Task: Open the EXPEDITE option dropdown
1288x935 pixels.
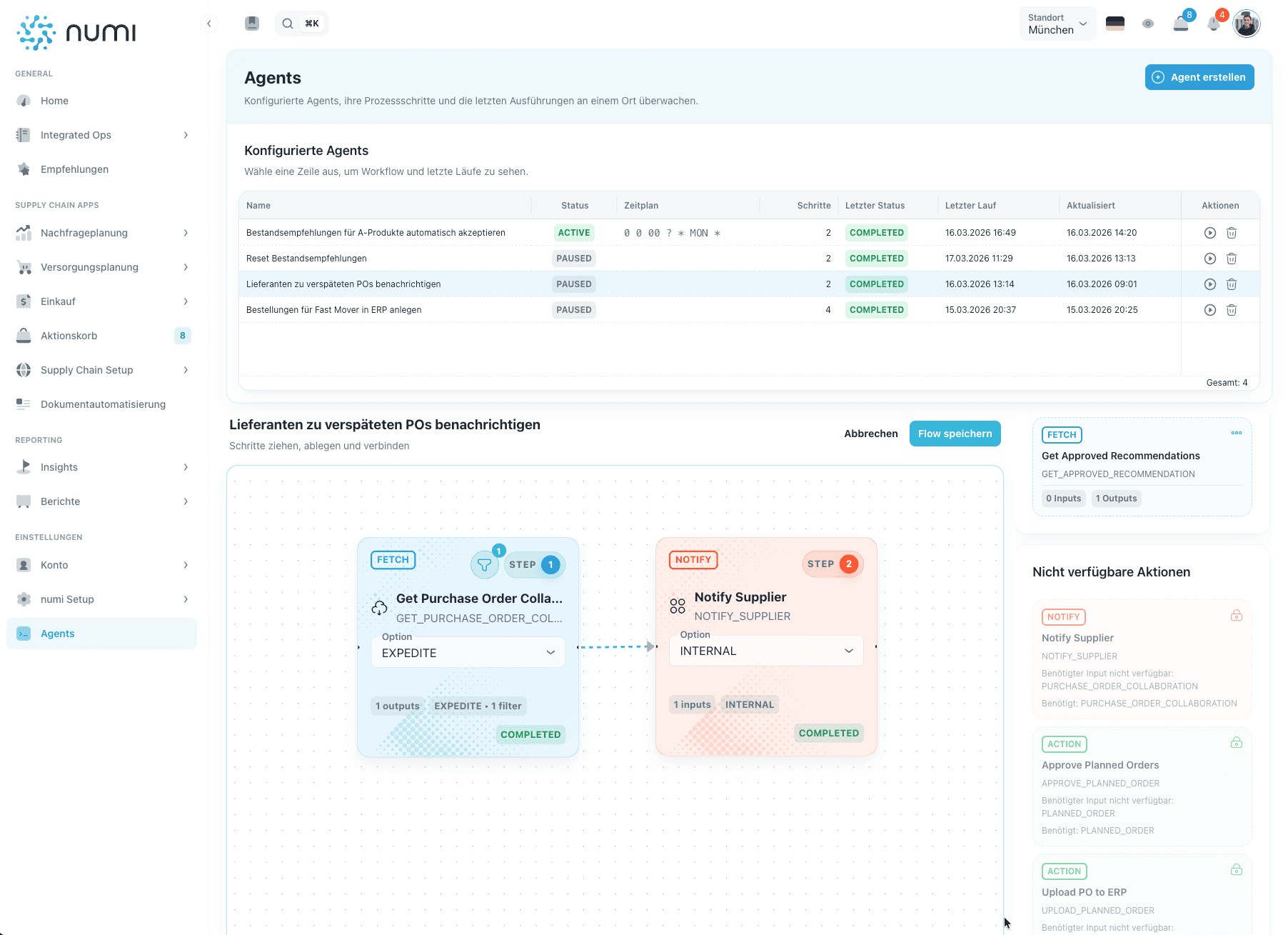Action: [468, 653]
